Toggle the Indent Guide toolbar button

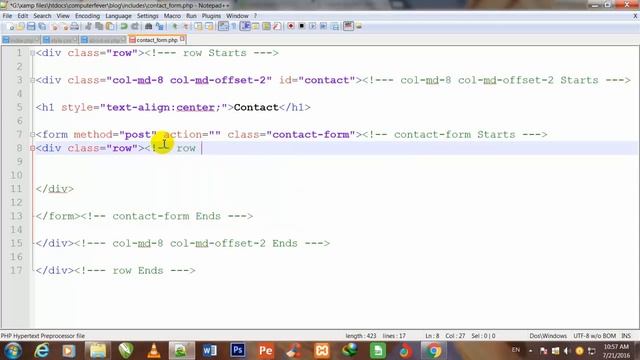[x=245, y=27]
